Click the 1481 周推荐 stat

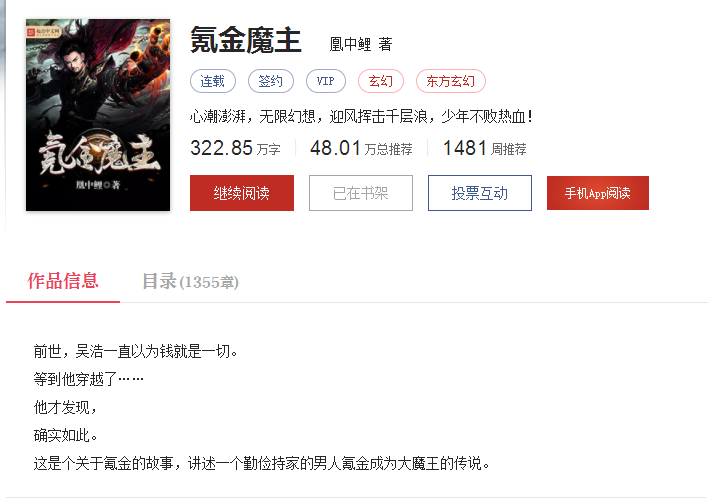point(484,148)
